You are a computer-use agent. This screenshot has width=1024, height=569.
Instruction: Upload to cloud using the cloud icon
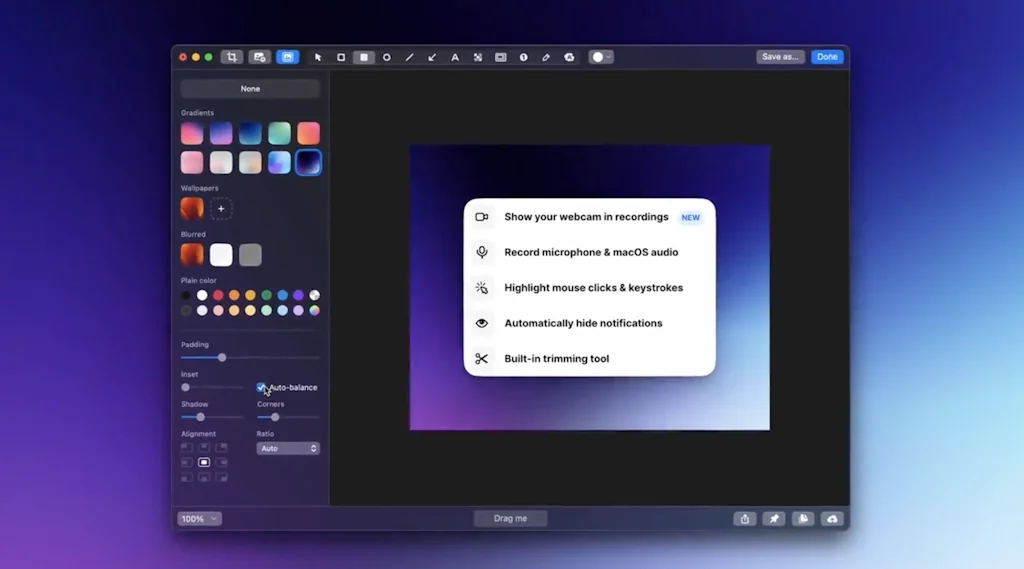click(x=832, y=519)
